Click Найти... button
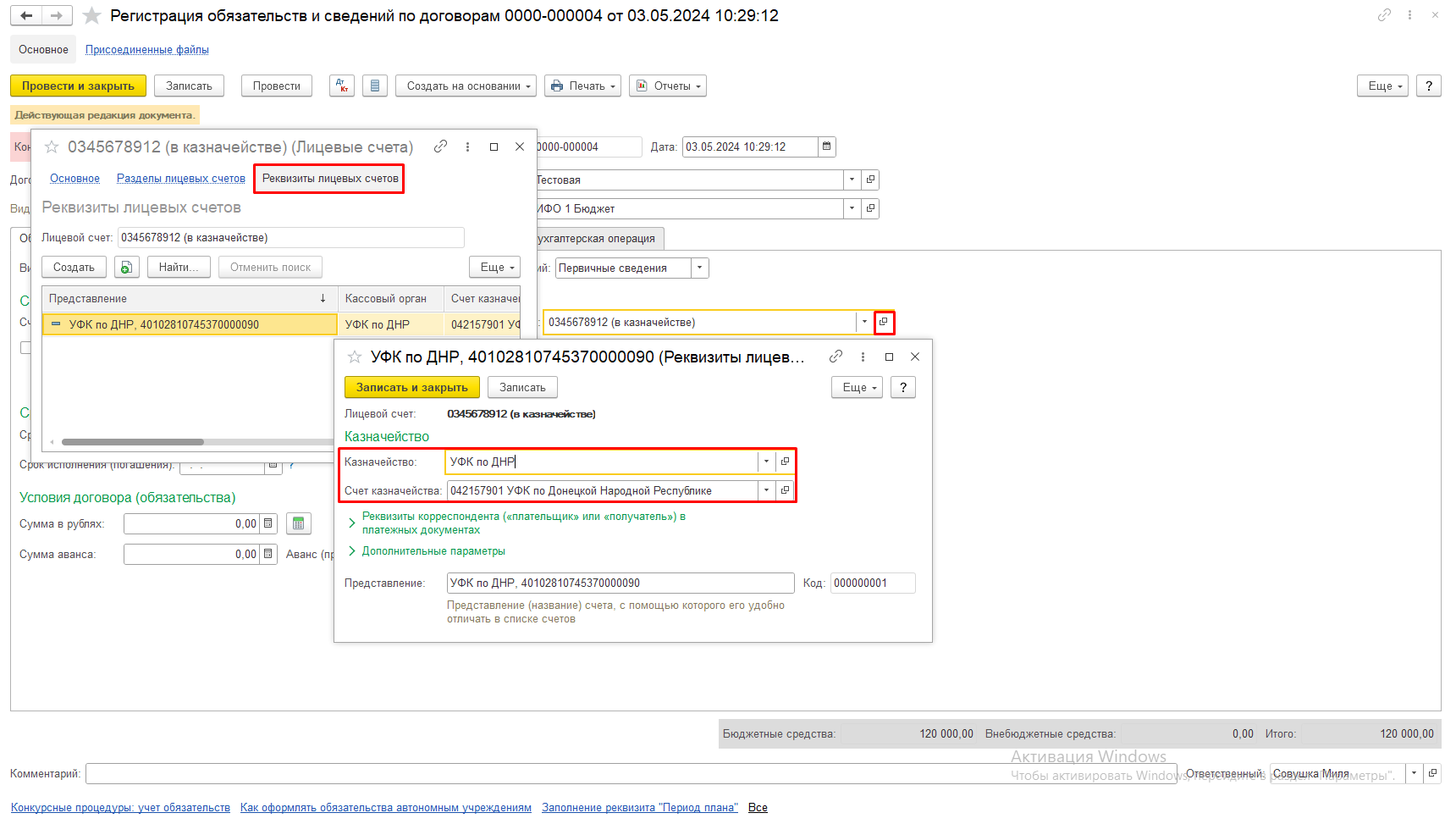Screen dimensions: 1456x824 (179, 267)
